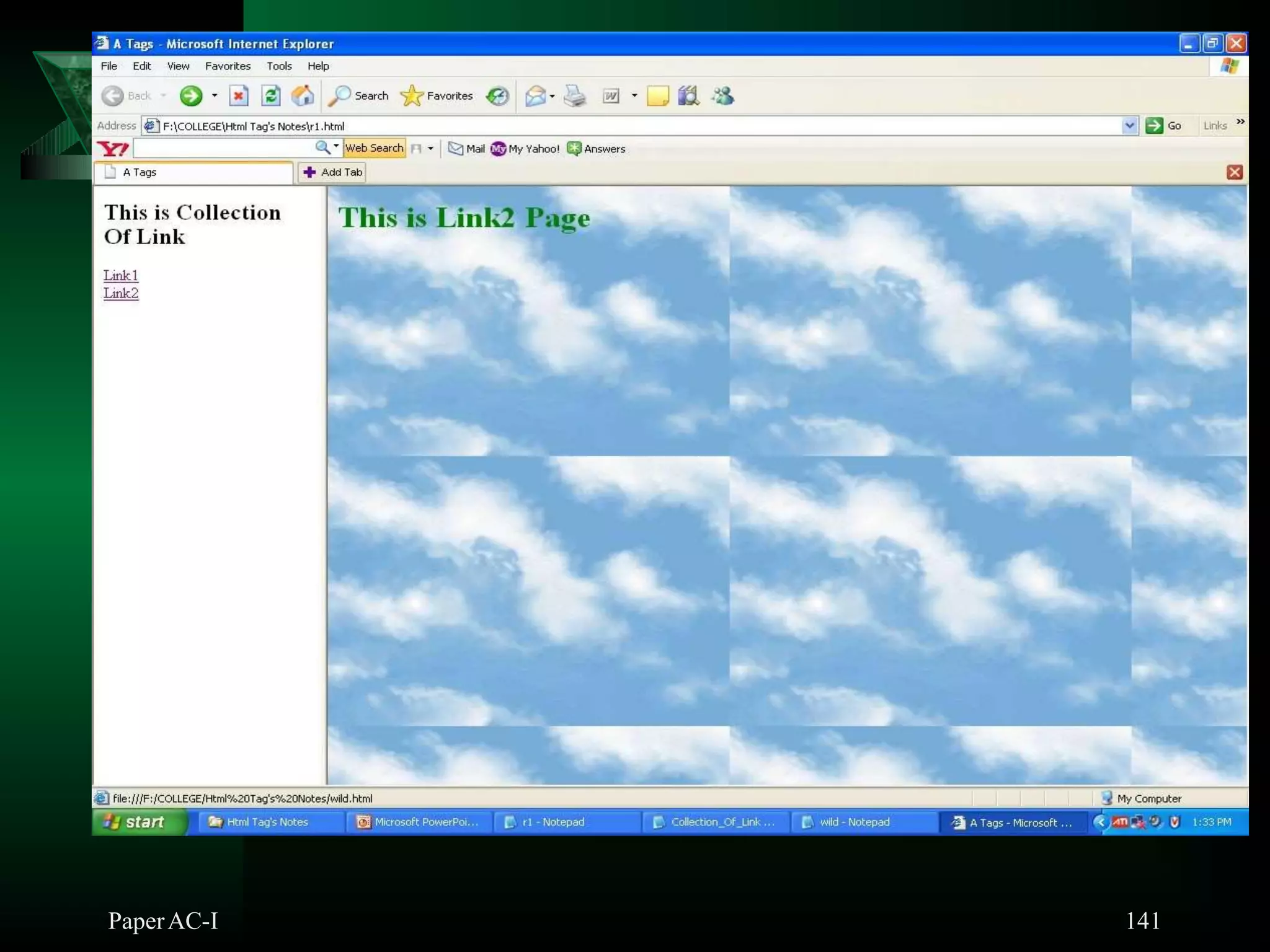Open the Research book icon
This screenshot has height=952, width=1270.
point(688,95)
